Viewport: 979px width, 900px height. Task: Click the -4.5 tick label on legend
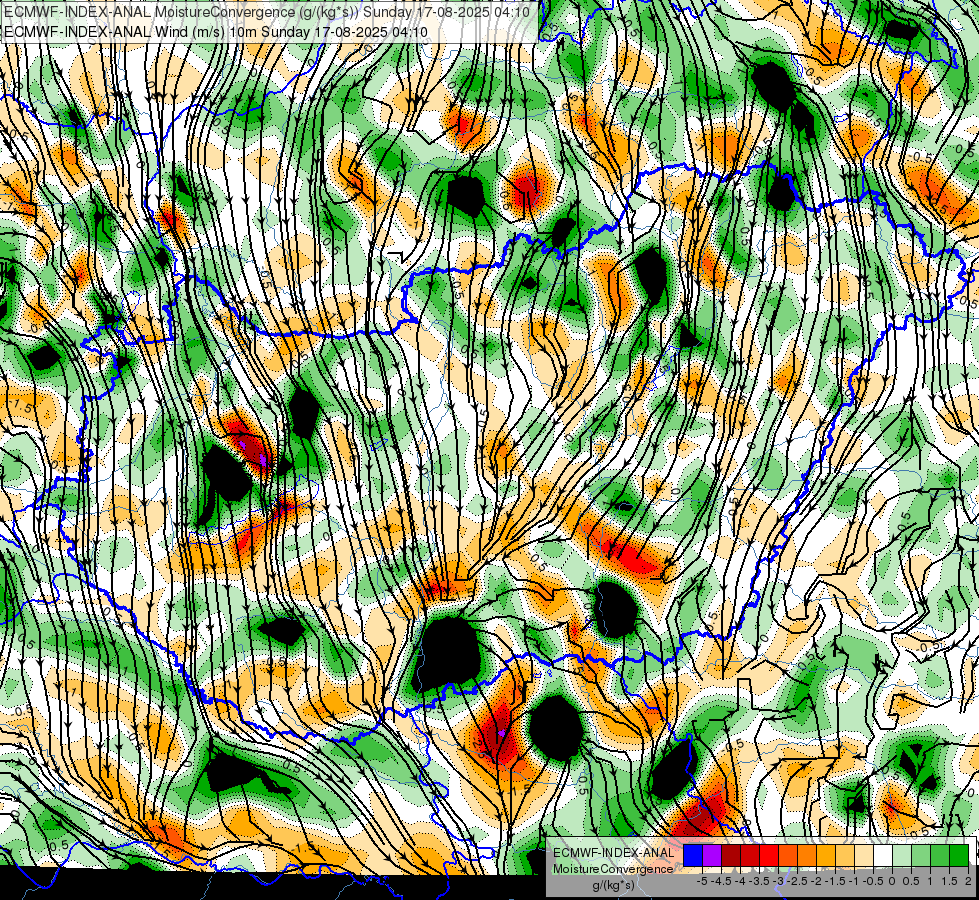722,881
